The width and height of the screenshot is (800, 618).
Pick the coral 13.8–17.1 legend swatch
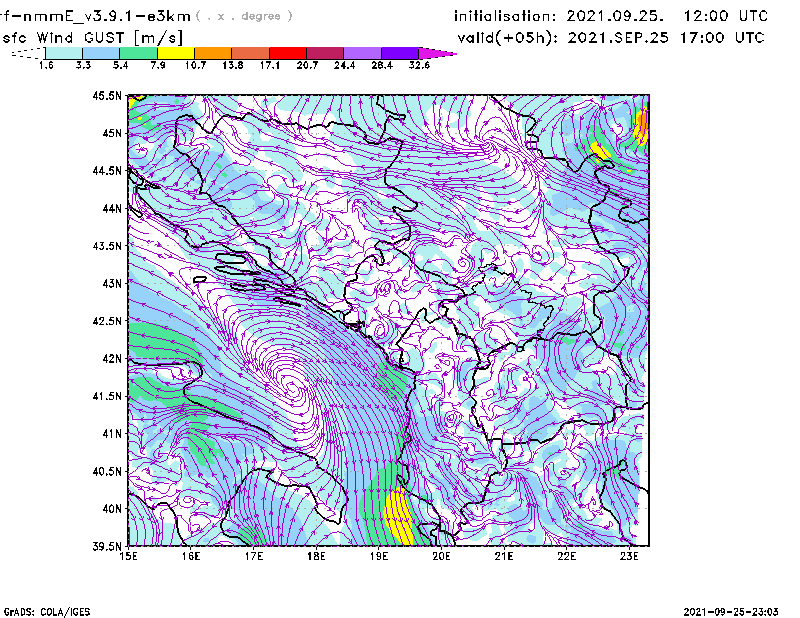click(x=251, y=53)
